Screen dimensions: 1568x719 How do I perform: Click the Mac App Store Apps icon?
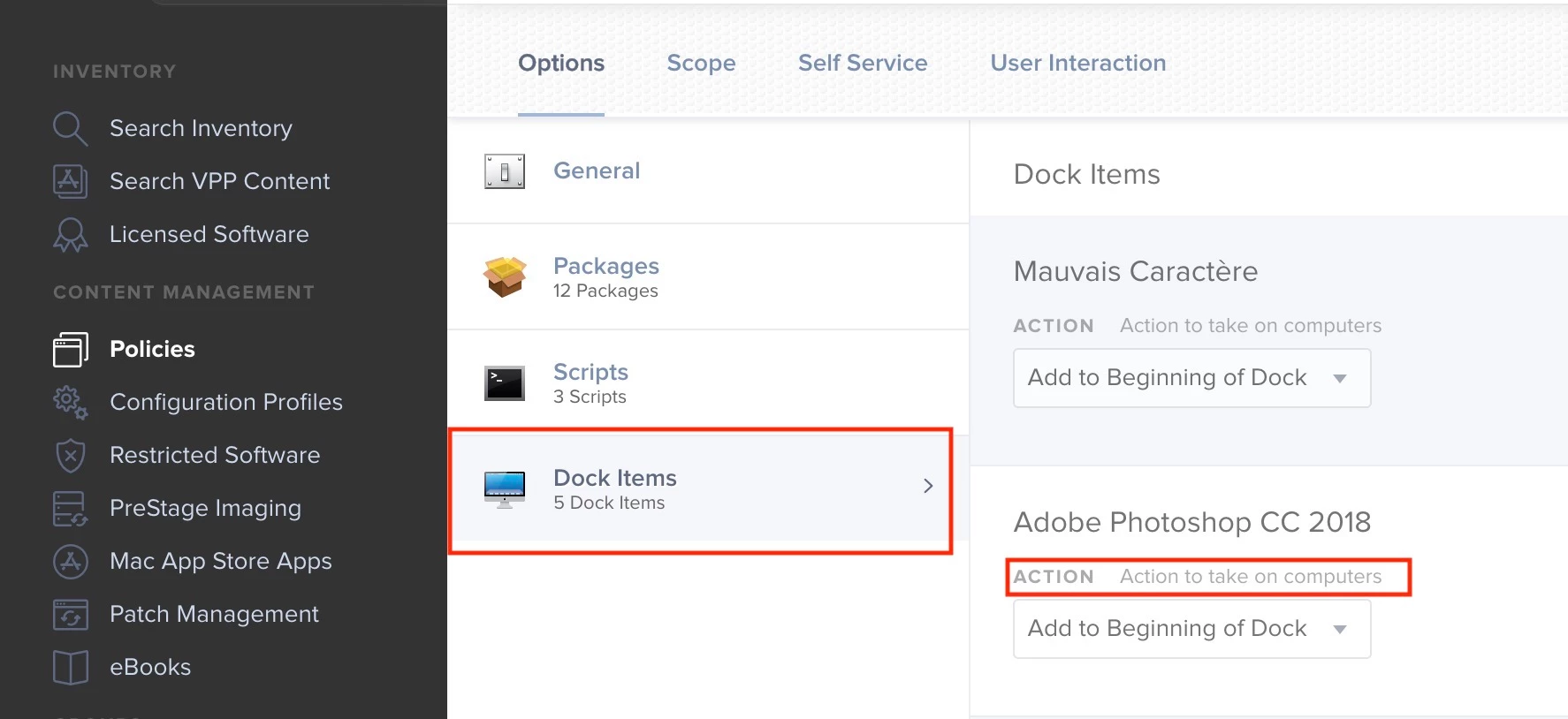point(70,562)
